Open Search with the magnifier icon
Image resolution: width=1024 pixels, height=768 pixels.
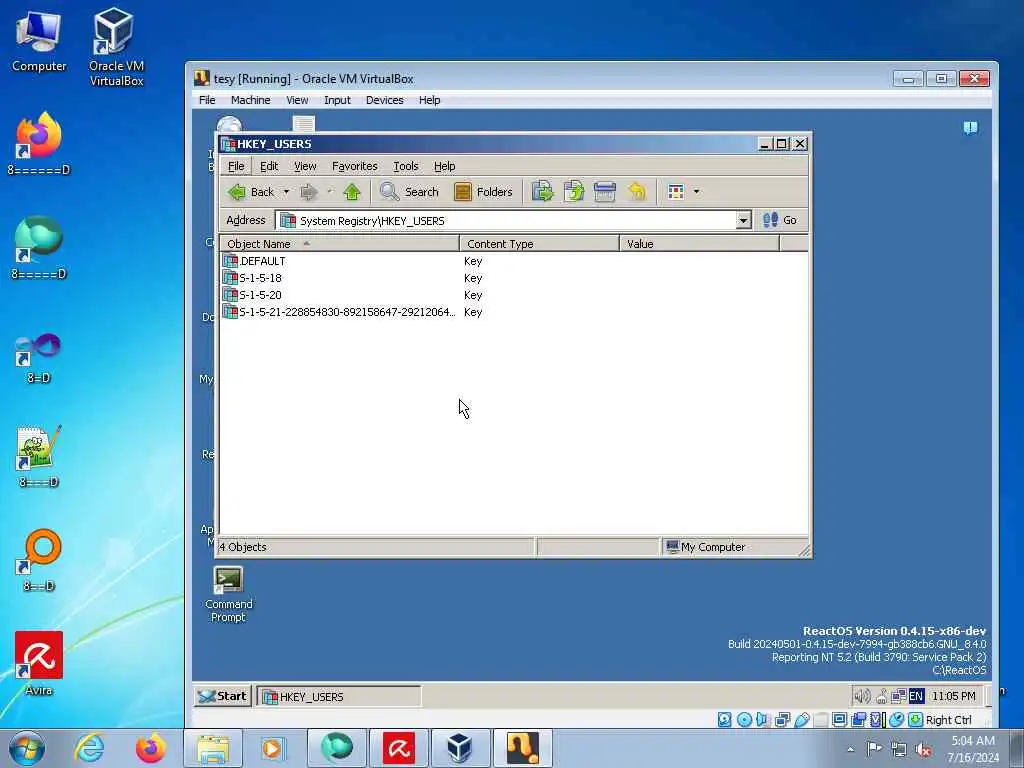(x=409, y=192)
